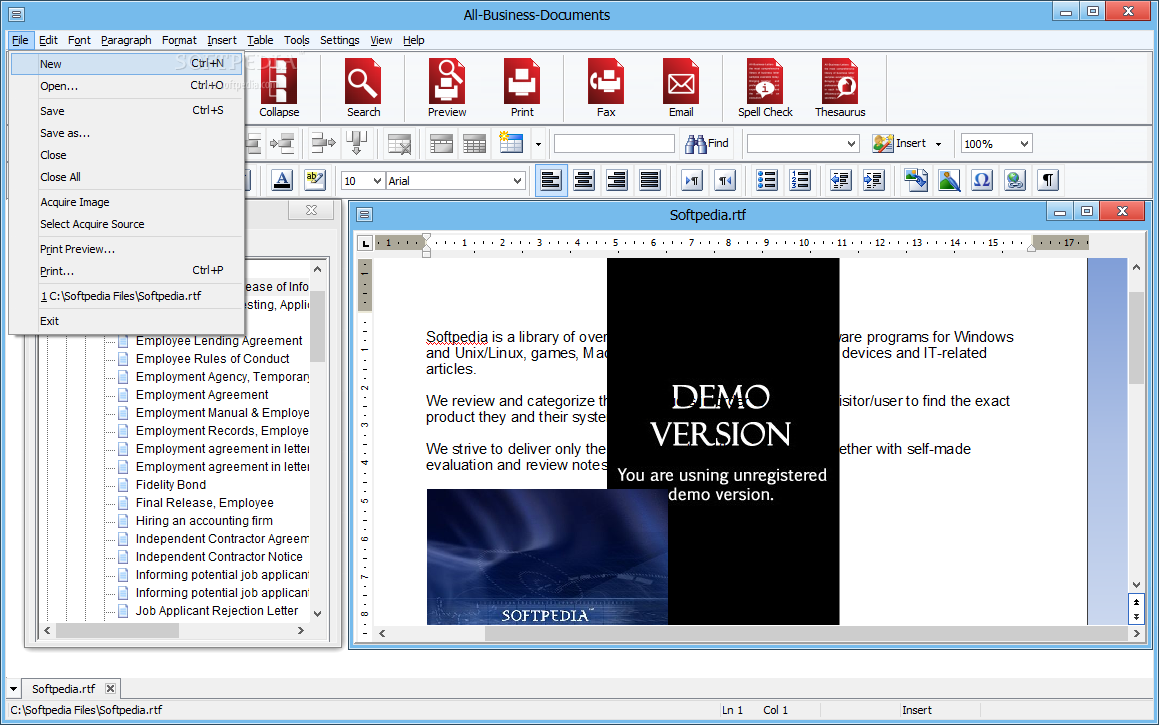1159x725 pixels.
Task: Open recent file Softpedia.rtf from menu
Action: click(126, 296)
